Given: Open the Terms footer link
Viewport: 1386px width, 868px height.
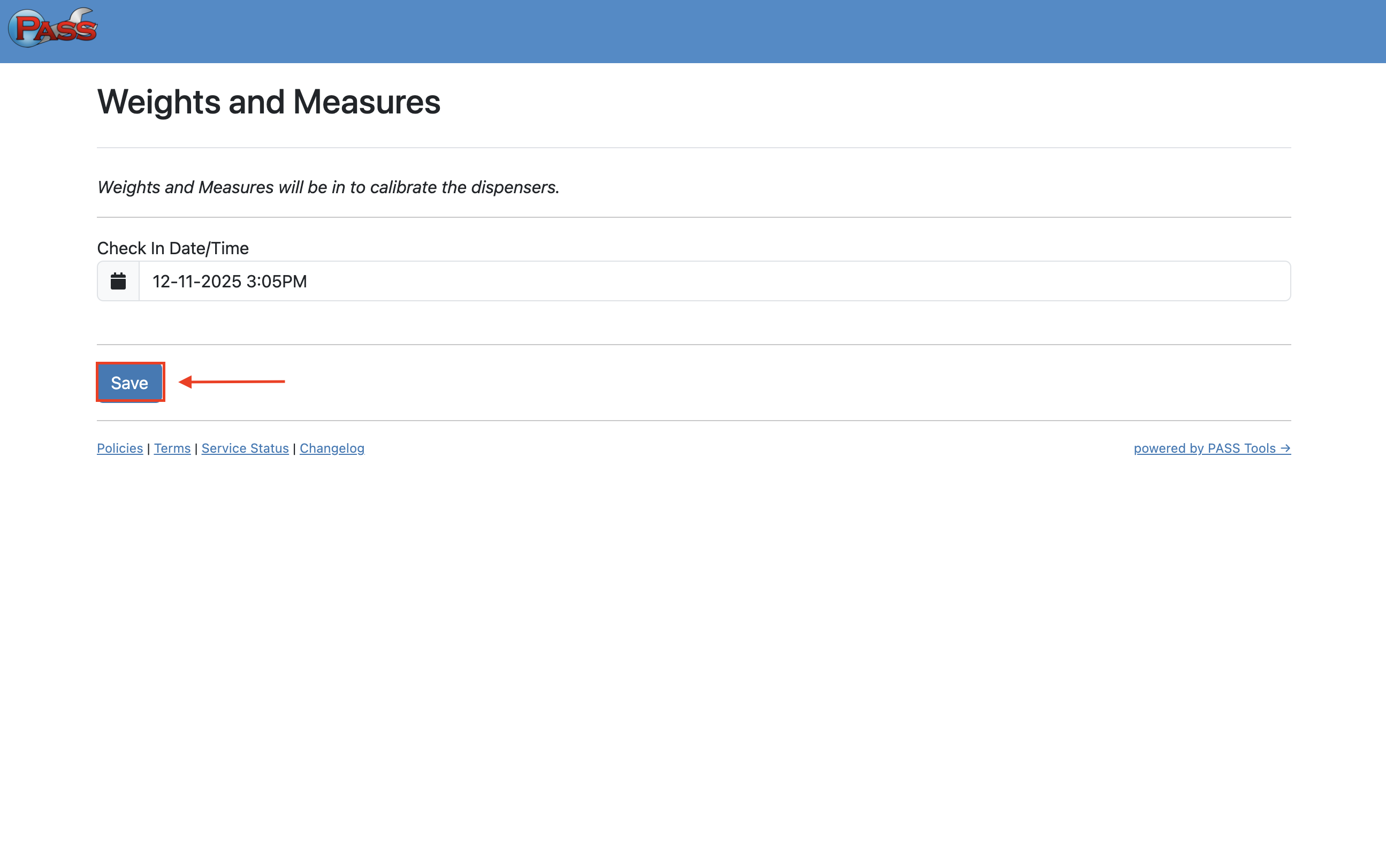Looking at the screenshot, I should tap(172, 448).
